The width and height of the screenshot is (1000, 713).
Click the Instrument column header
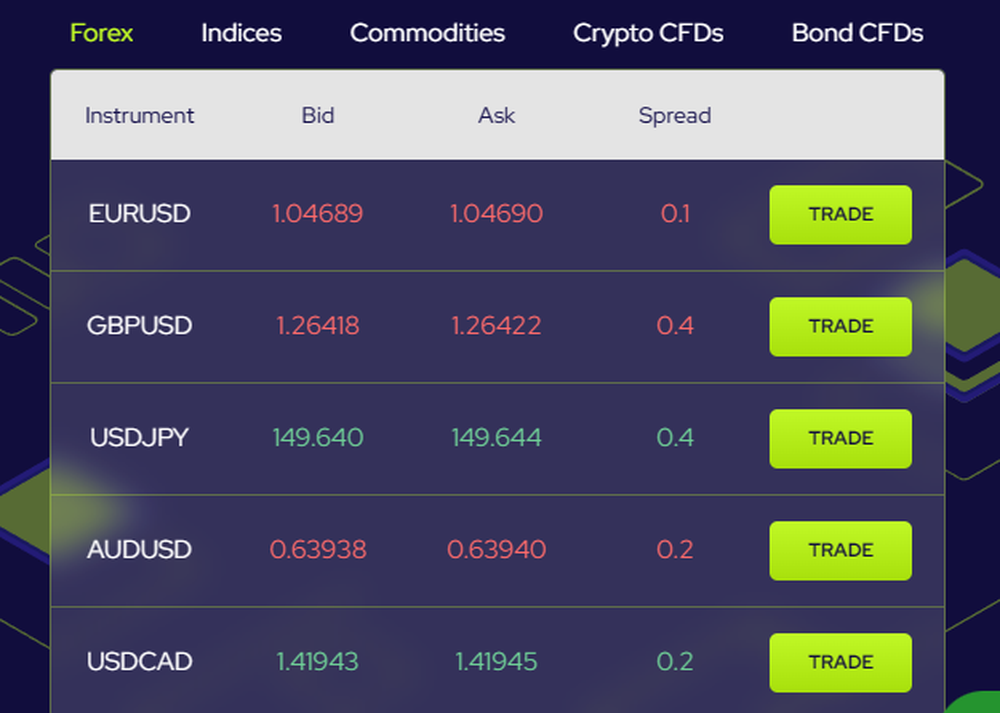tap(140, 115)
